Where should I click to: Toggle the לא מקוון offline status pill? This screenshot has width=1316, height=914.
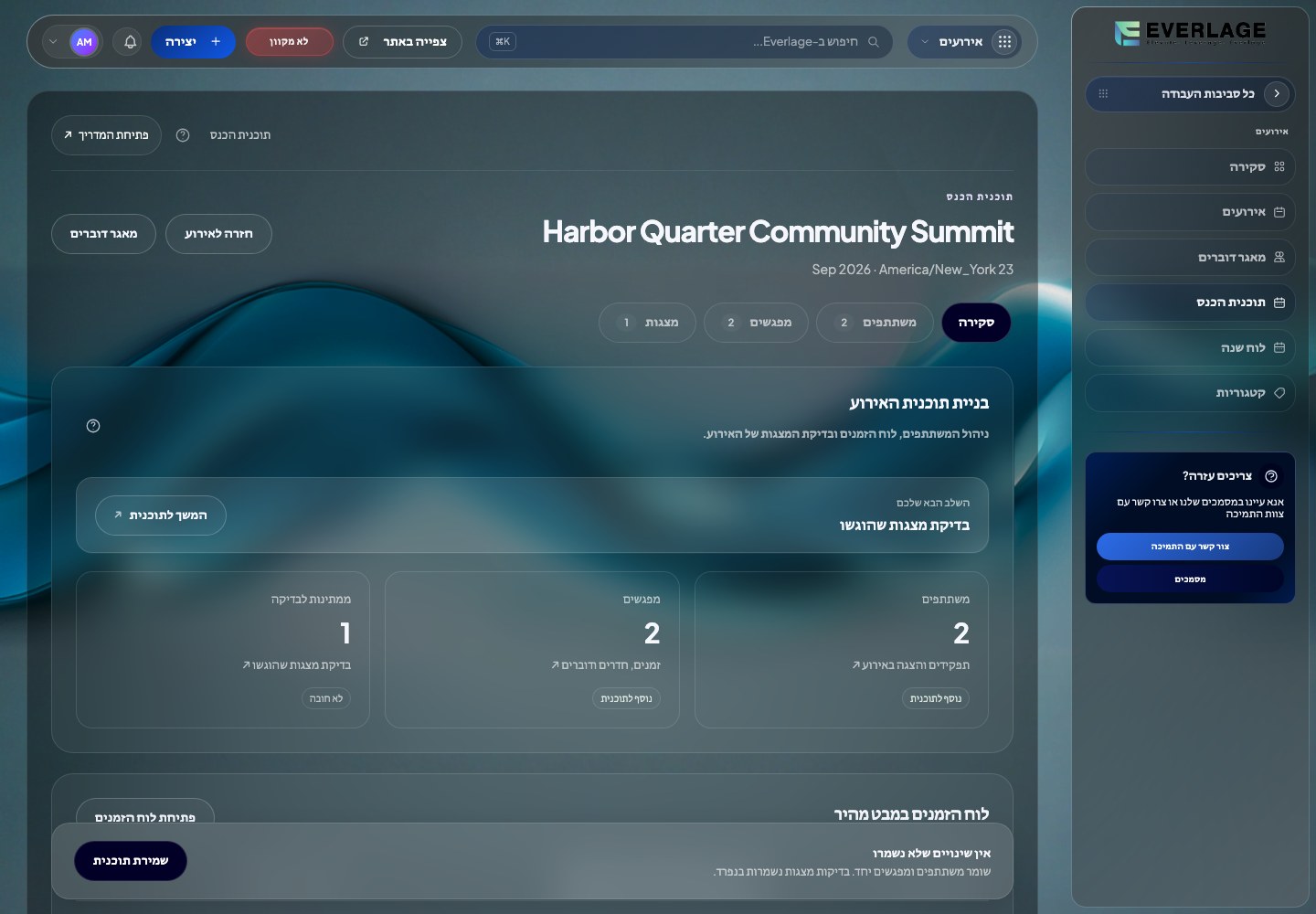[x=289, y=42]
